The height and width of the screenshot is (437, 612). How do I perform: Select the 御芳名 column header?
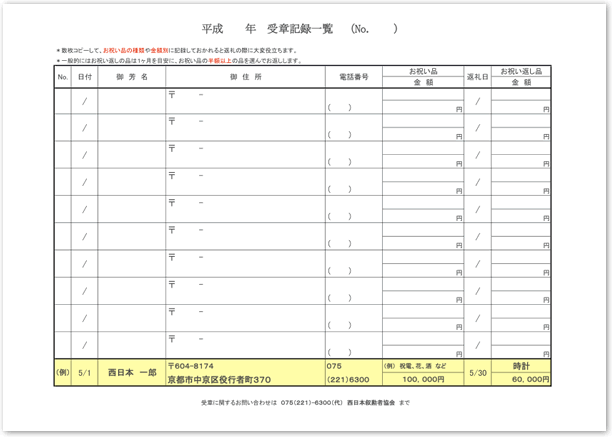132,77
